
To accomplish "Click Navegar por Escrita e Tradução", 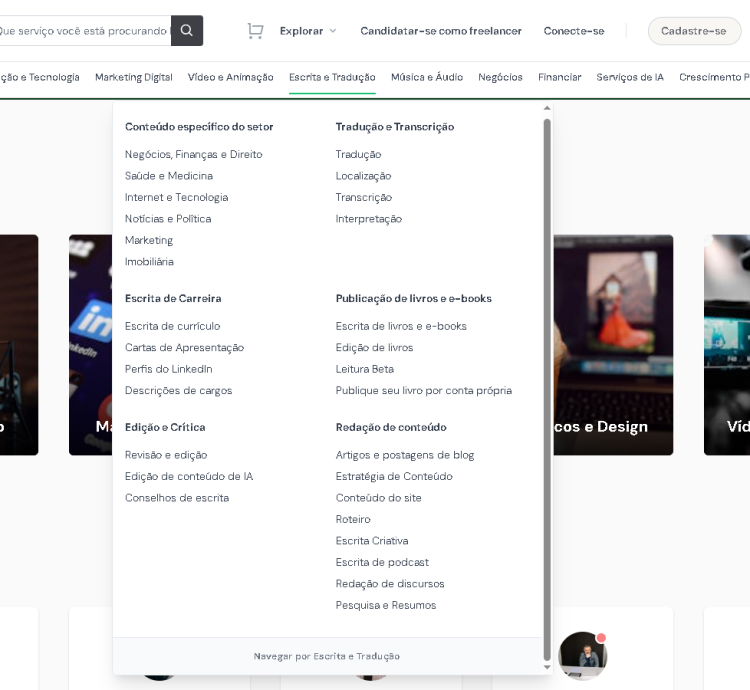I will [x=326, y=656].
